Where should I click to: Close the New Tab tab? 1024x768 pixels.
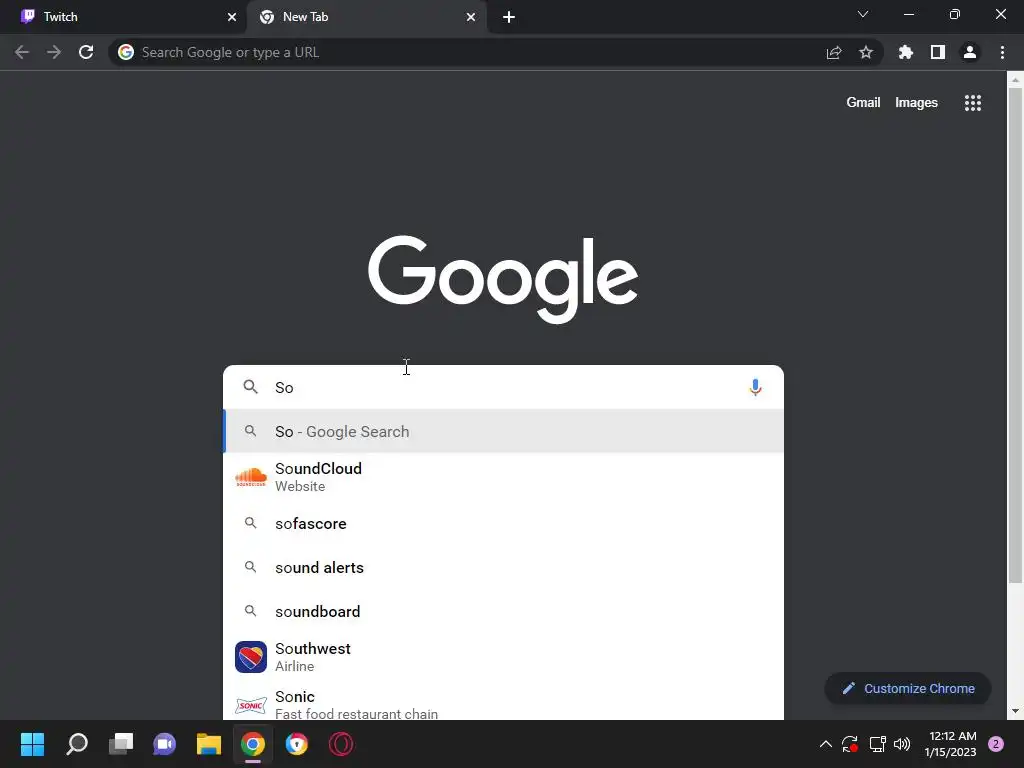click(x=471, y=17)
